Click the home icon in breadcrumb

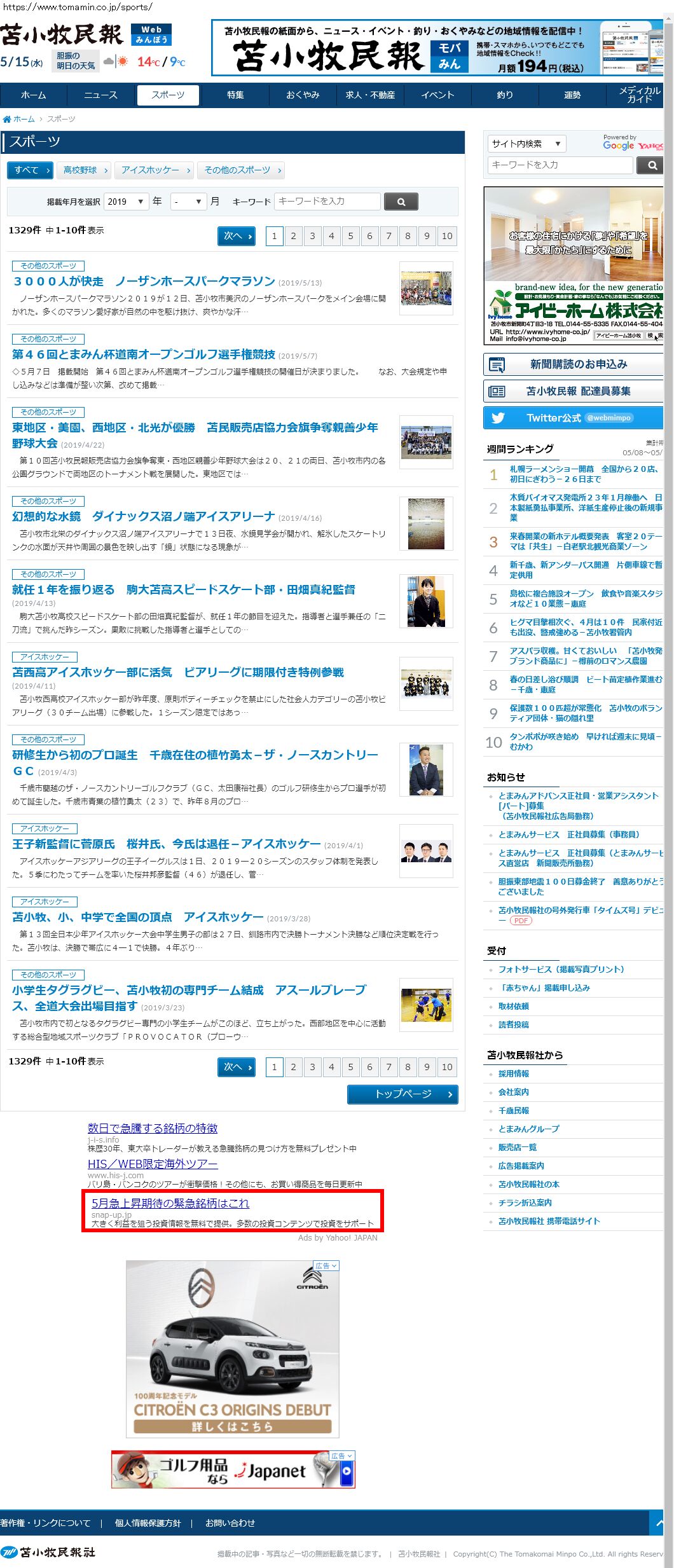pos(7,119)
